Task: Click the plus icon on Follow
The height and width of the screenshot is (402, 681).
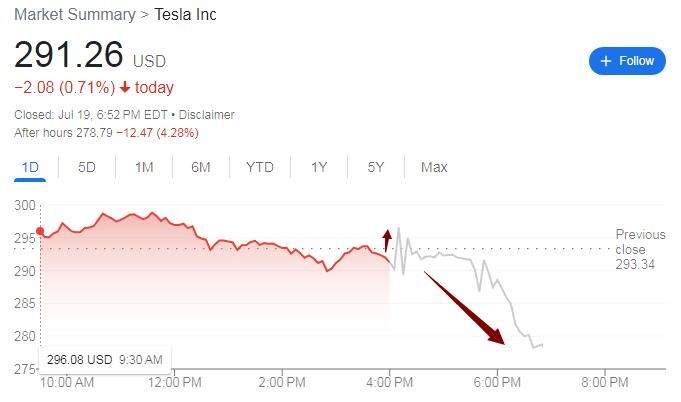Action: coord(605,61)
